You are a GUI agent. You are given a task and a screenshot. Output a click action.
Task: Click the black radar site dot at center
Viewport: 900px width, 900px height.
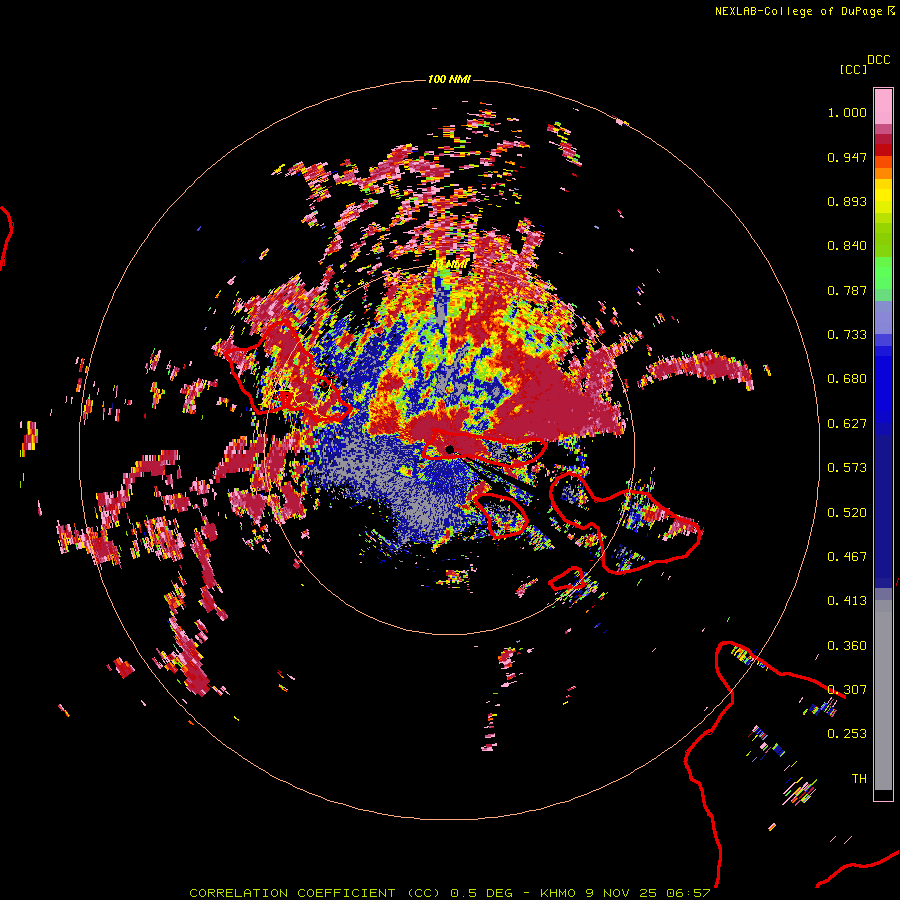click(x=449, y=449)
